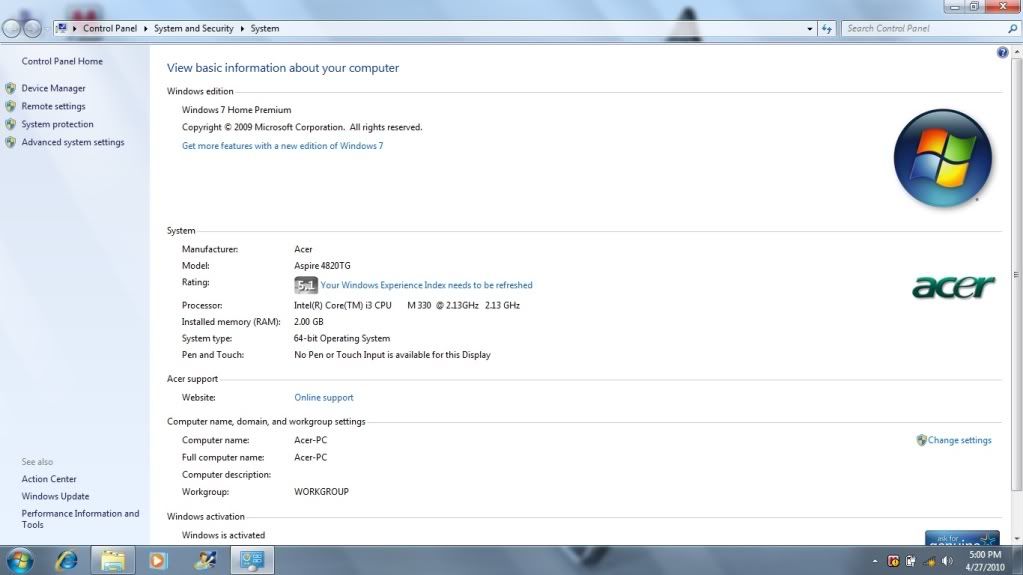This screenshot has height=575, width=1023.
Task: Click the battery power tray icon
Action: [x=911, y=561]
